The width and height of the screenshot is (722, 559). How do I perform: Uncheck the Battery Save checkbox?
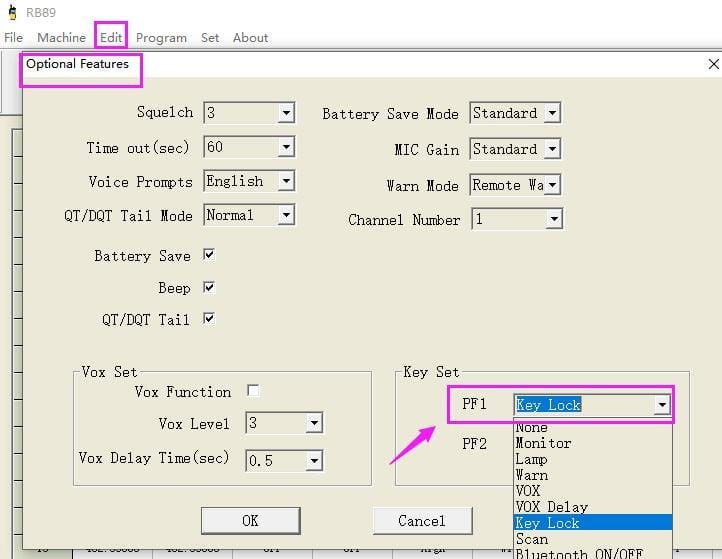tap(209, 255)
